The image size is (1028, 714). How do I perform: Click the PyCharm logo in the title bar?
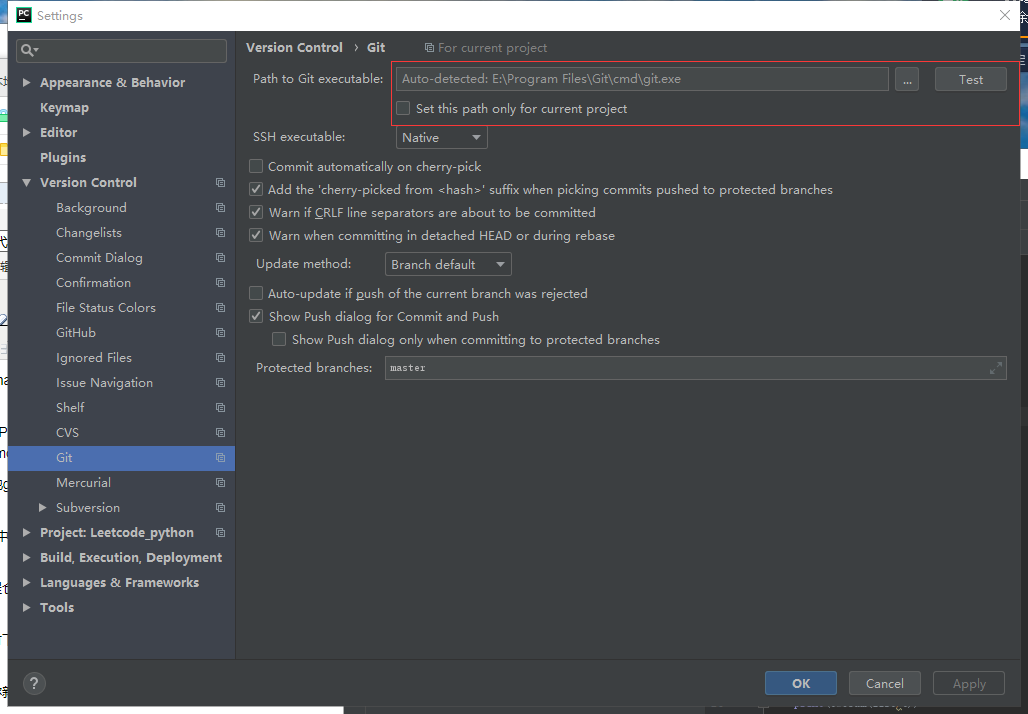point(24,15)
